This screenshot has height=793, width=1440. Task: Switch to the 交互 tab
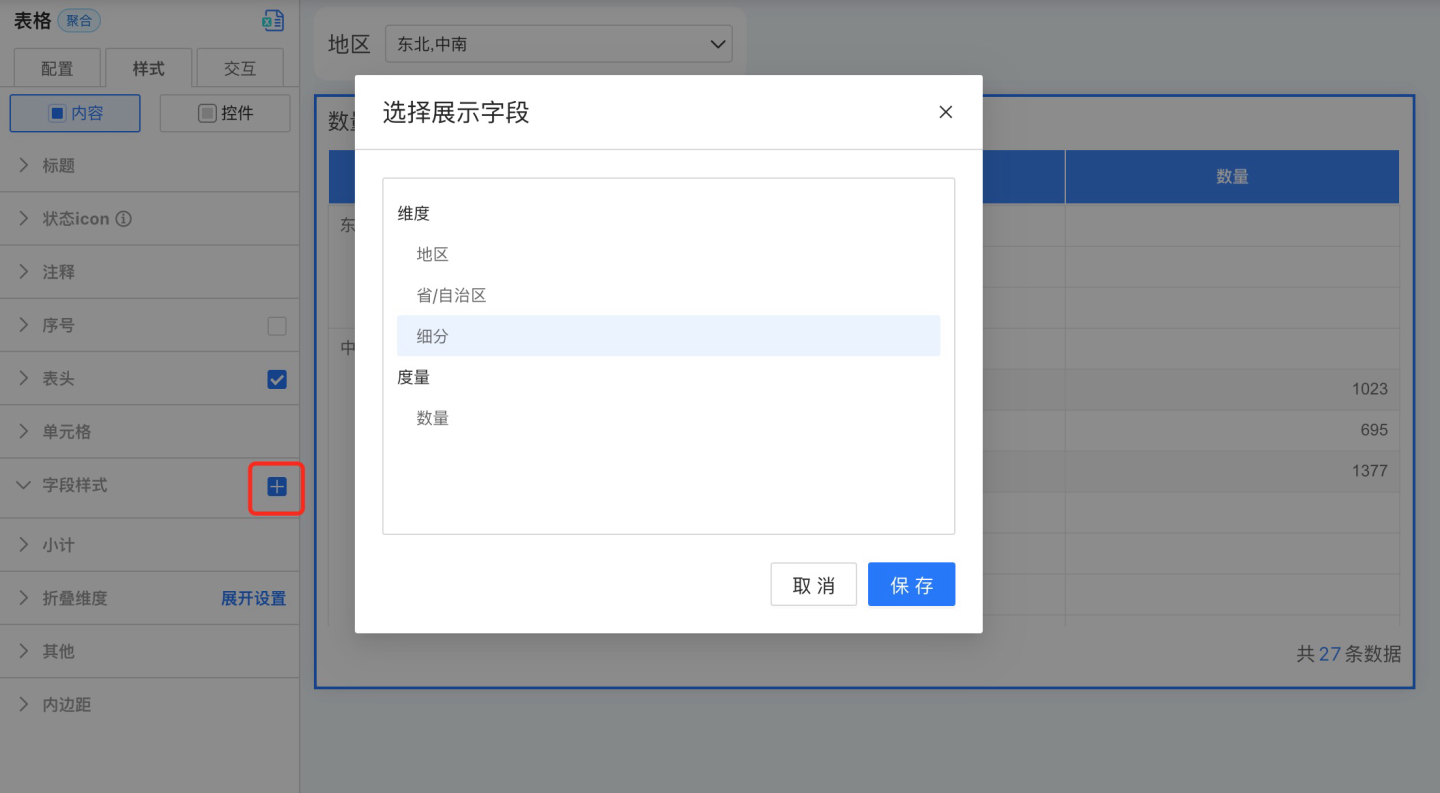tap(240, 69)
